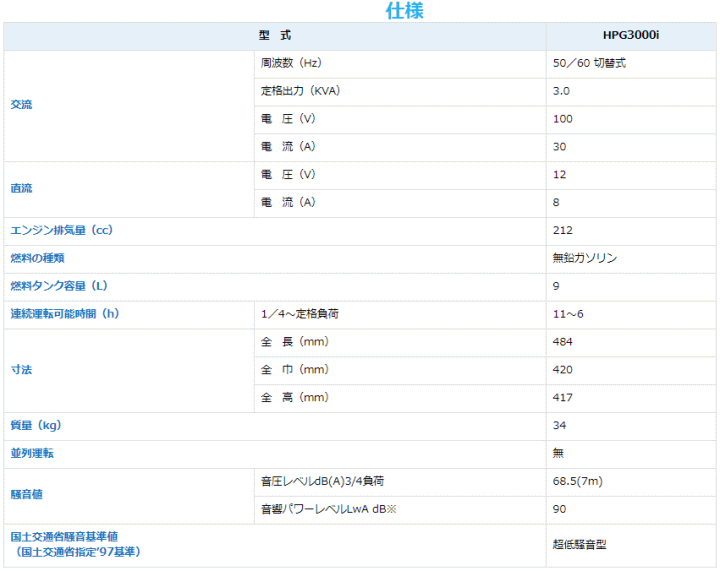Click the 1/4~定格負荷 cell
Viewport: 720px width, 571px height.
(x=300, y=314)
